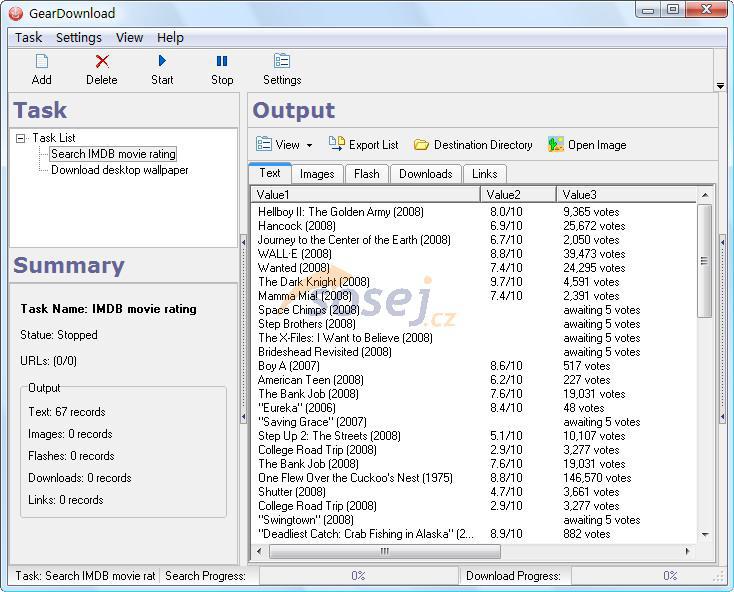
Task: Select the Mamma Mia! (2008) row
Action: click(x=474, y=296)
